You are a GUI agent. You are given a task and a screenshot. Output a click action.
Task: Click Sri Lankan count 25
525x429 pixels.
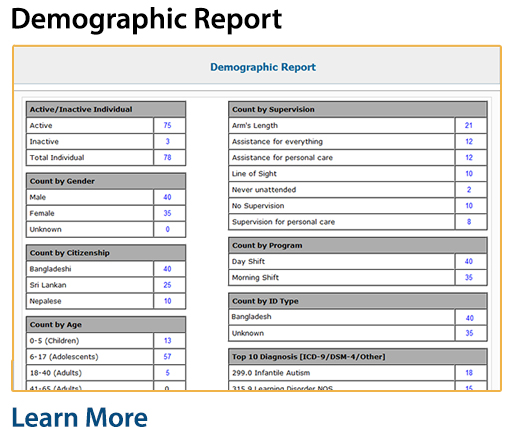click(x=167, y=285)
